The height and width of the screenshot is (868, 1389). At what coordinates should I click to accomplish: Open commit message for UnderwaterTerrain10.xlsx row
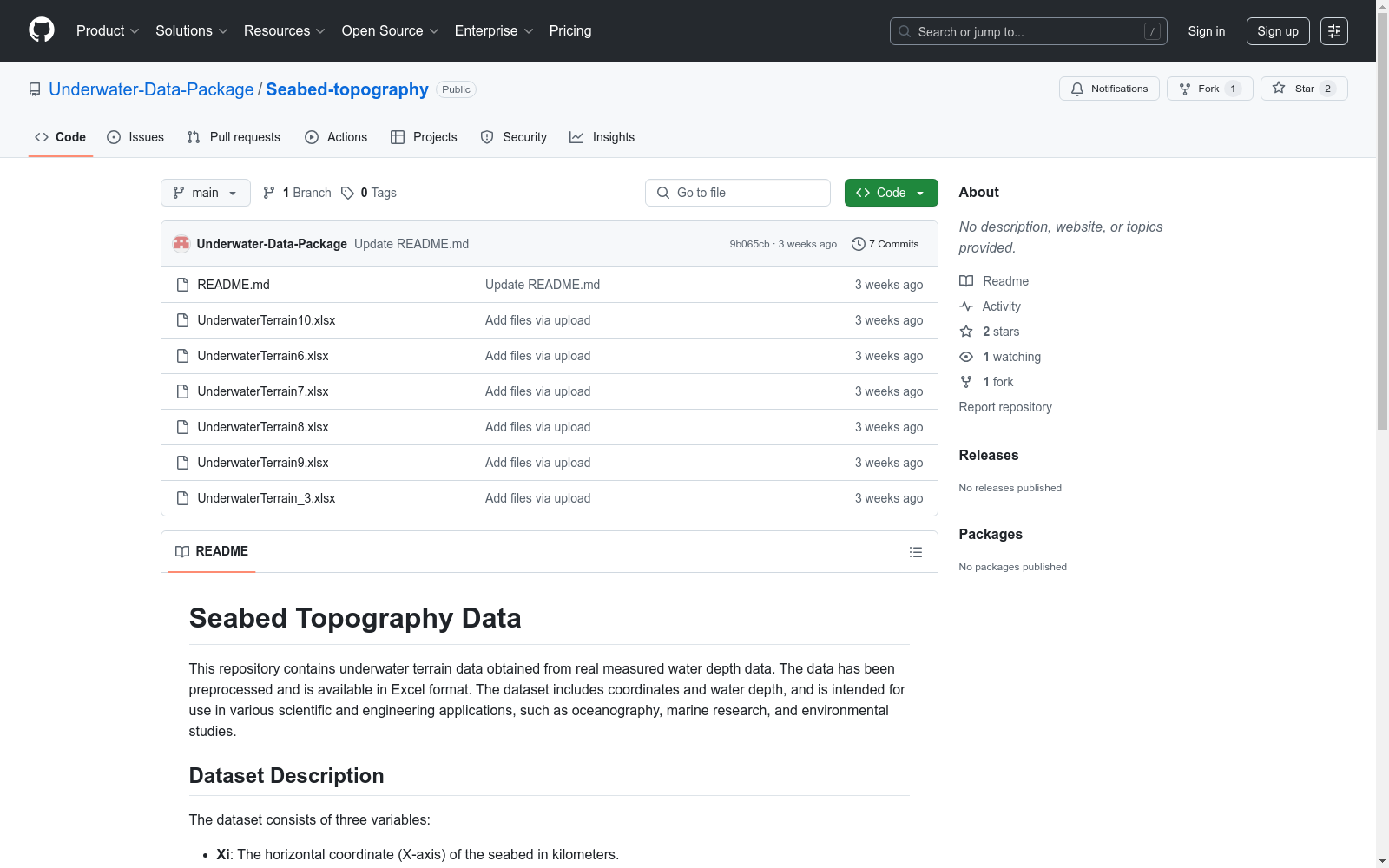pyautogui.click(x=538, y=320)
